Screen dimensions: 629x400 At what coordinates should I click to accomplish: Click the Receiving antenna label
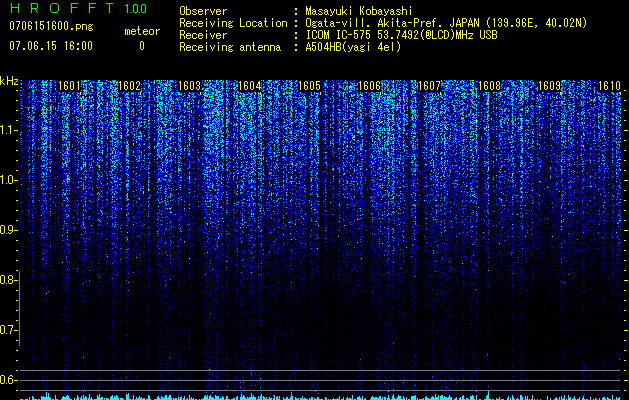[230, 47]
